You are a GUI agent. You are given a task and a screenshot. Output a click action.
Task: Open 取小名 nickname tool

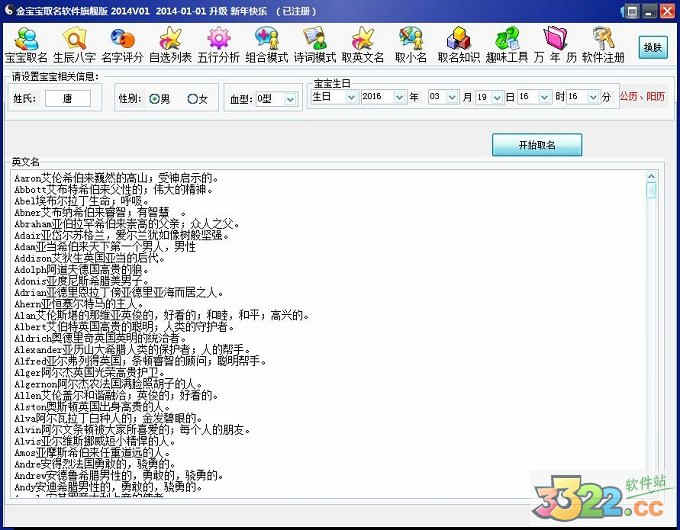pyautogui.click(x=411, y=45)
